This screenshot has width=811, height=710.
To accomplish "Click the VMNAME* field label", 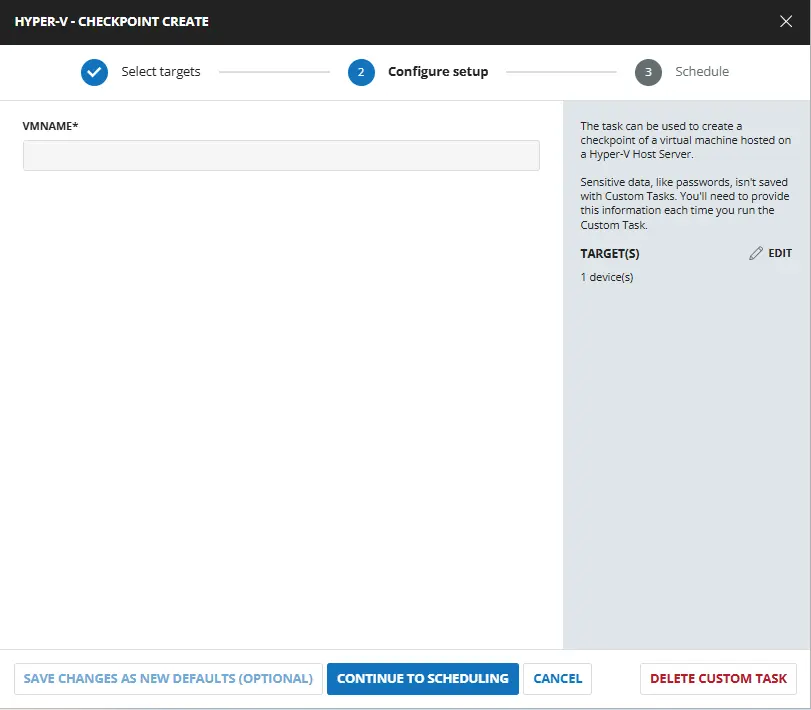I will 51,126.
